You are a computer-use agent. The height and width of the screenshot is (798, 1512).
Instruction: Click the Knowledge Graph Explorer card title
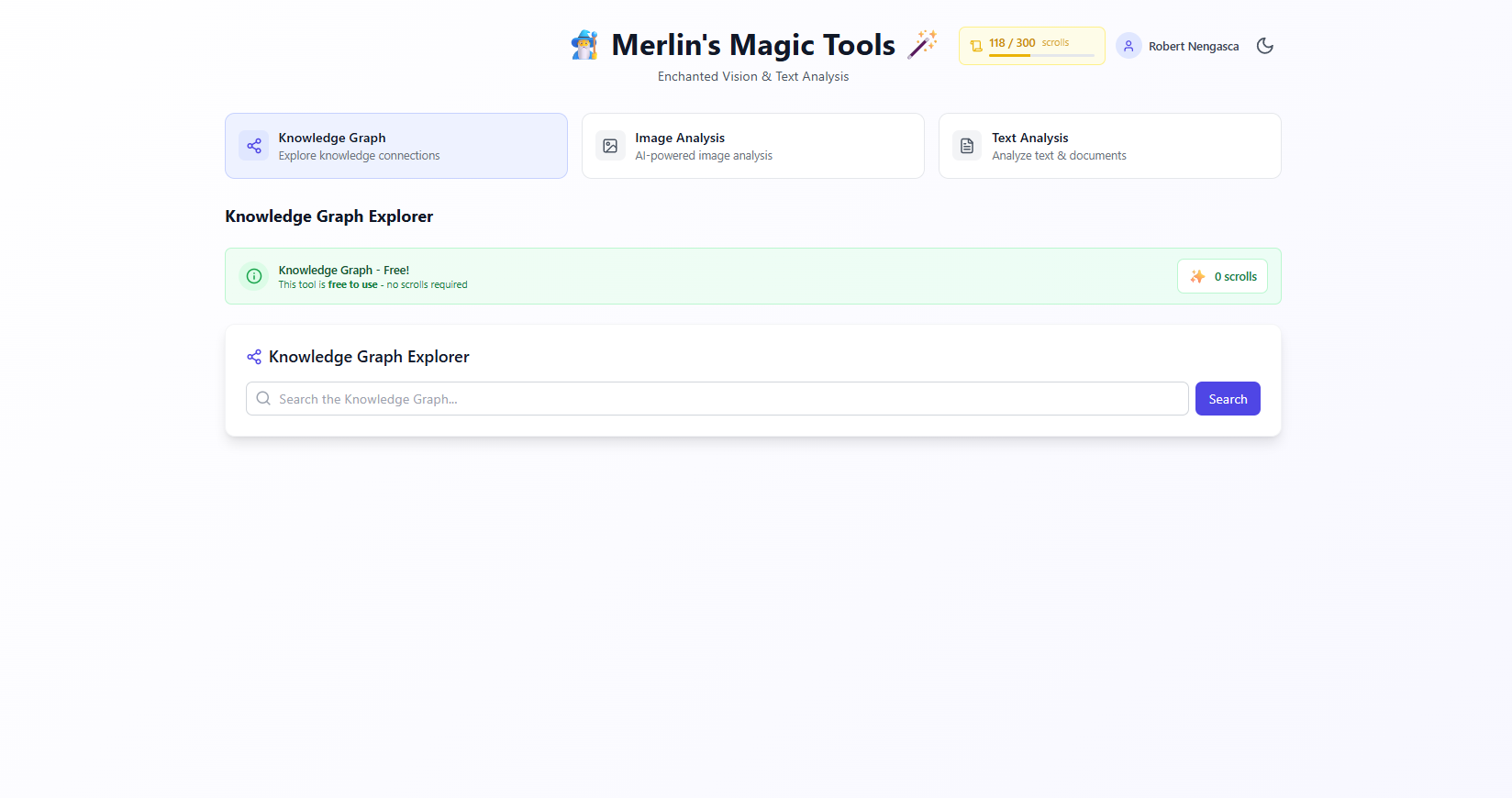tap(369, 357)
